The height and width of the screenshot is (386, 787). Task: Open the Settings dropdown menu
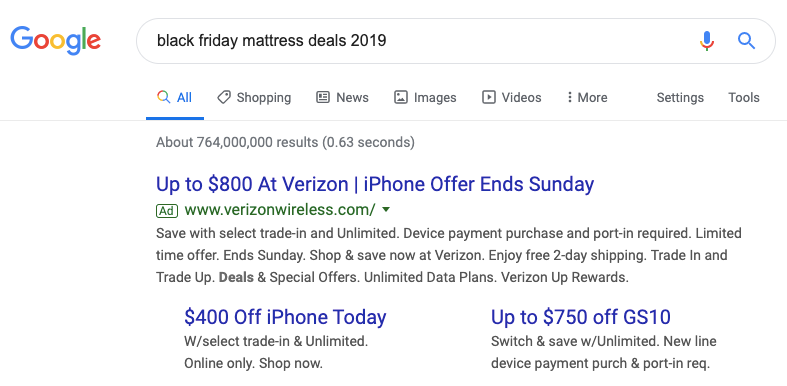680,97
